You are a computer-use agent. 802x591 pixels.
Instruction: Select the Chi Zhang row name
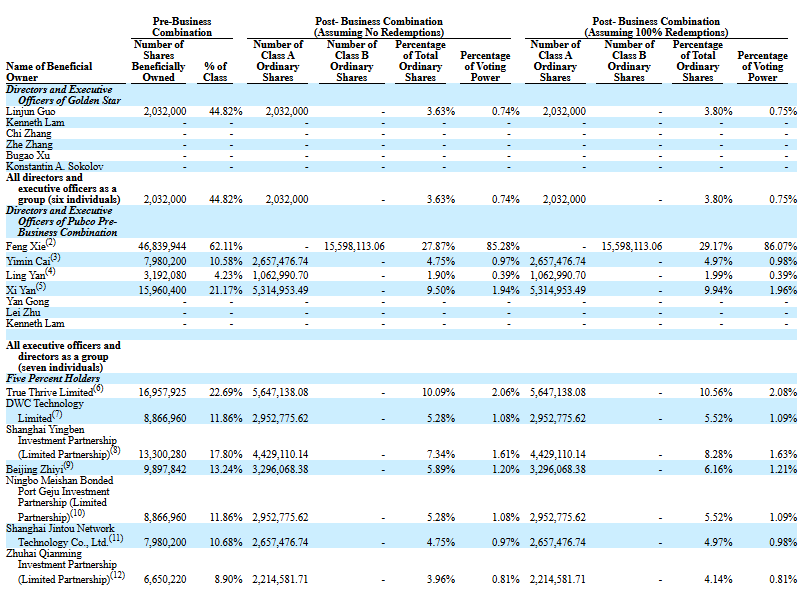click(x=29, y=134)
